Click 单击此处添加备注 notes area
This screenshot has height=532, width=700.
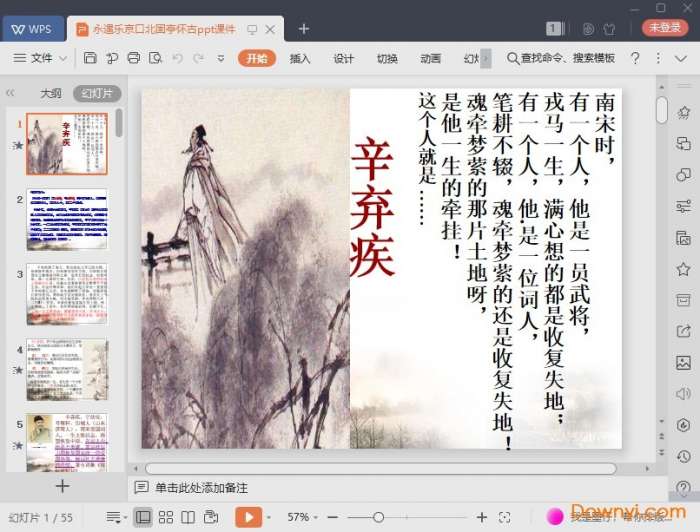pos(201,488)
